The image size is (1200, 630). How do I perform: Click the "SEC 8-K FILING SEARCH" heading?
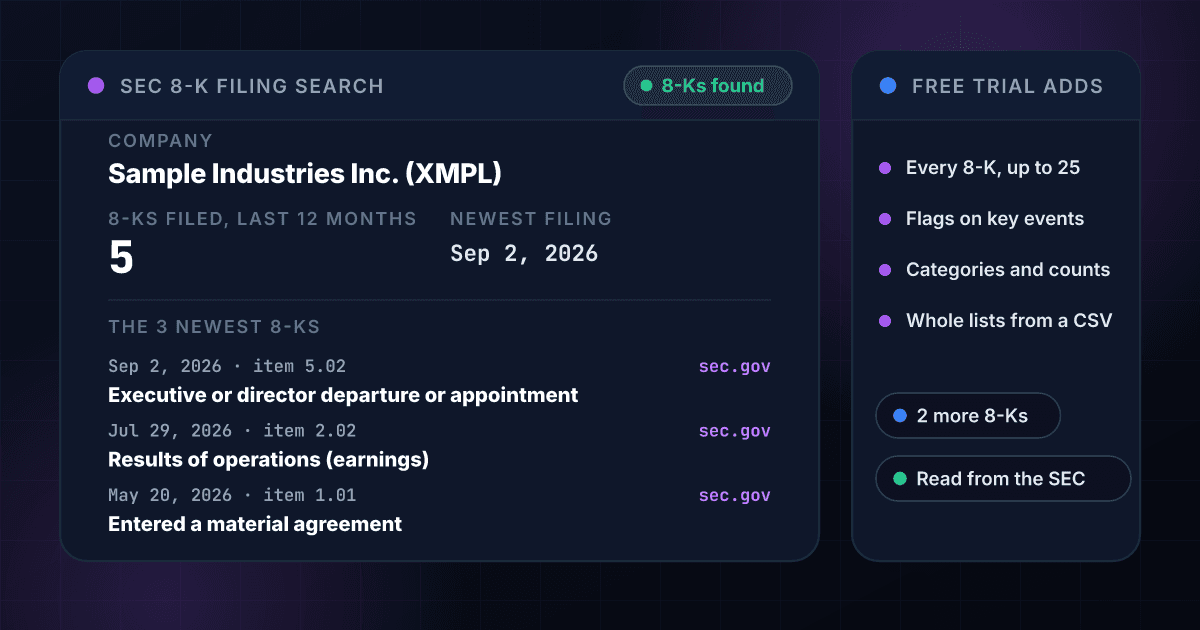252,86
